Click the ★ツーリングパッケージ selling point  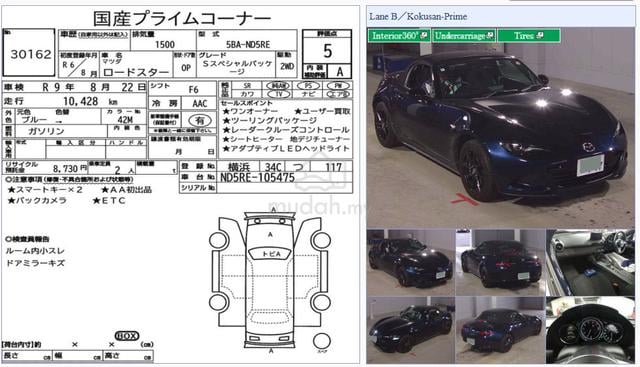[269, 120]
